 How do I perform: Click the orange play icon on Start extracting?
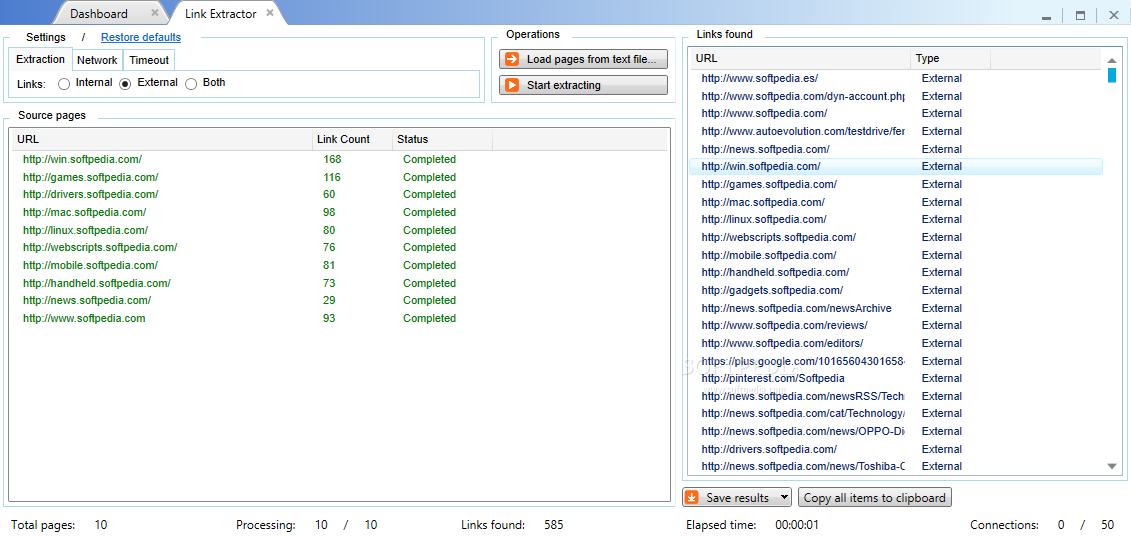click(511, 85)
